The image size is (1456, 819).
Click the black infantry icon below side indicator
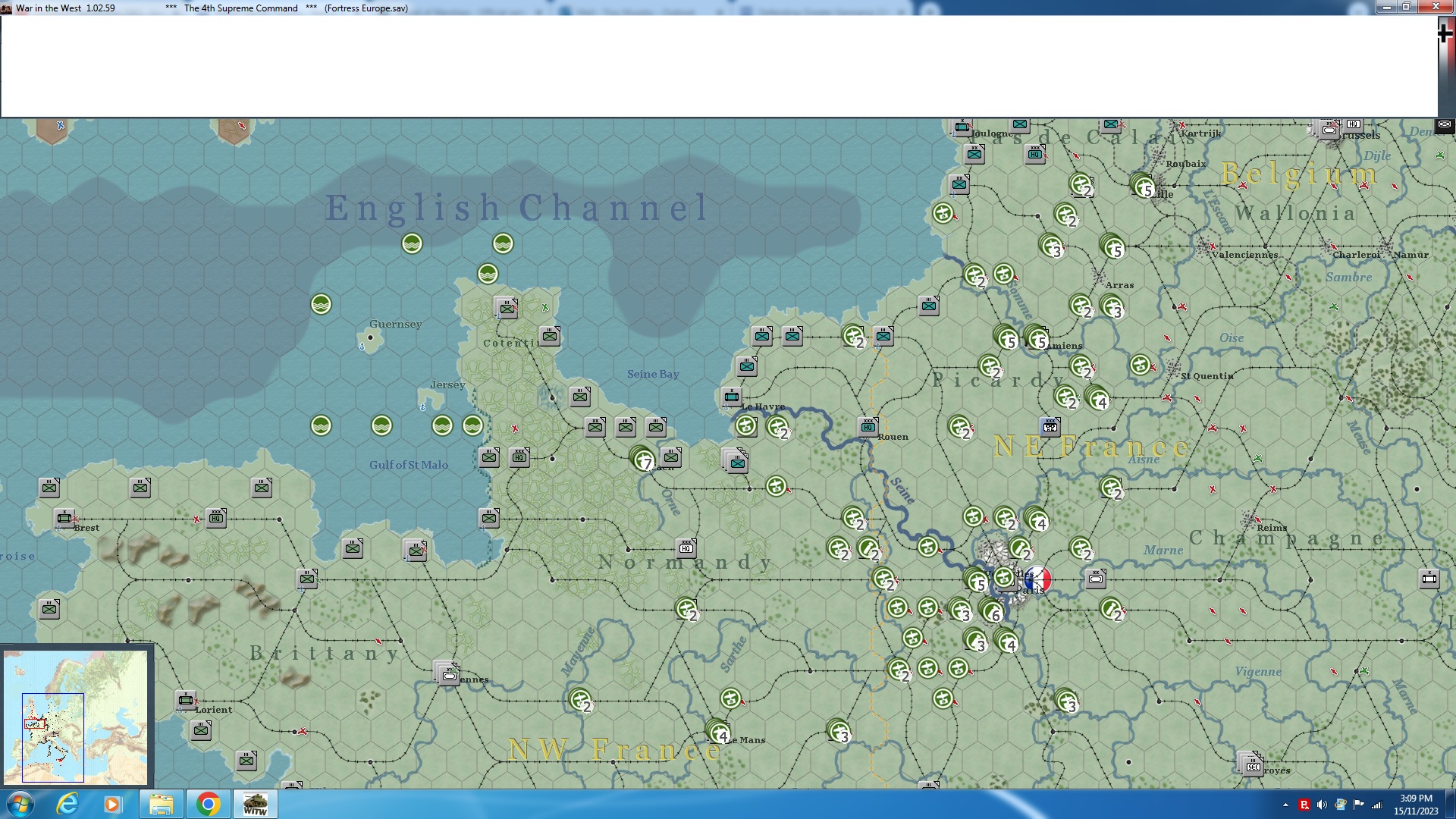(1445, 124)
